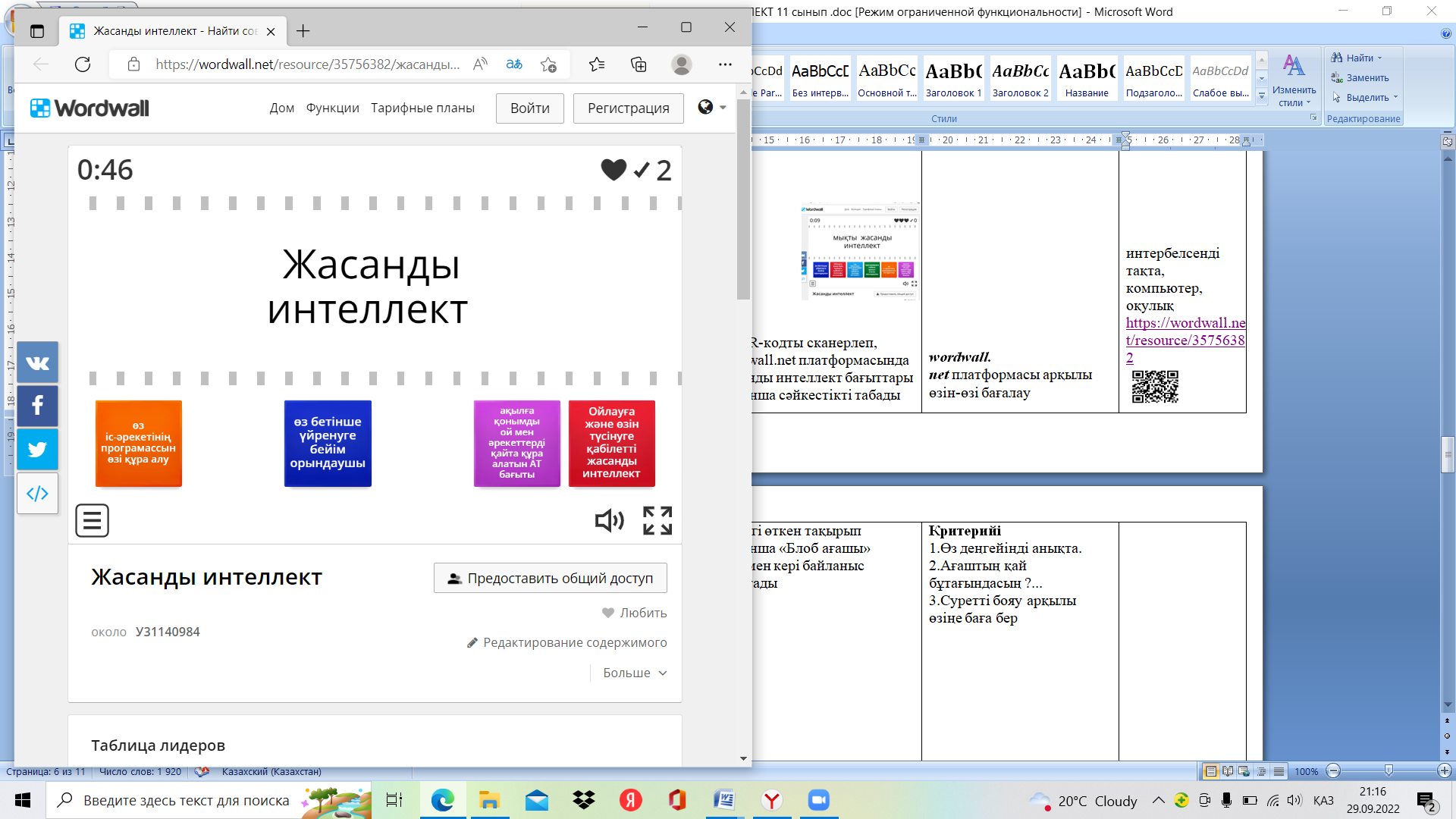Click the Войти button
The height and width of the screenshot is (819, 1456).
pos(530,108)
